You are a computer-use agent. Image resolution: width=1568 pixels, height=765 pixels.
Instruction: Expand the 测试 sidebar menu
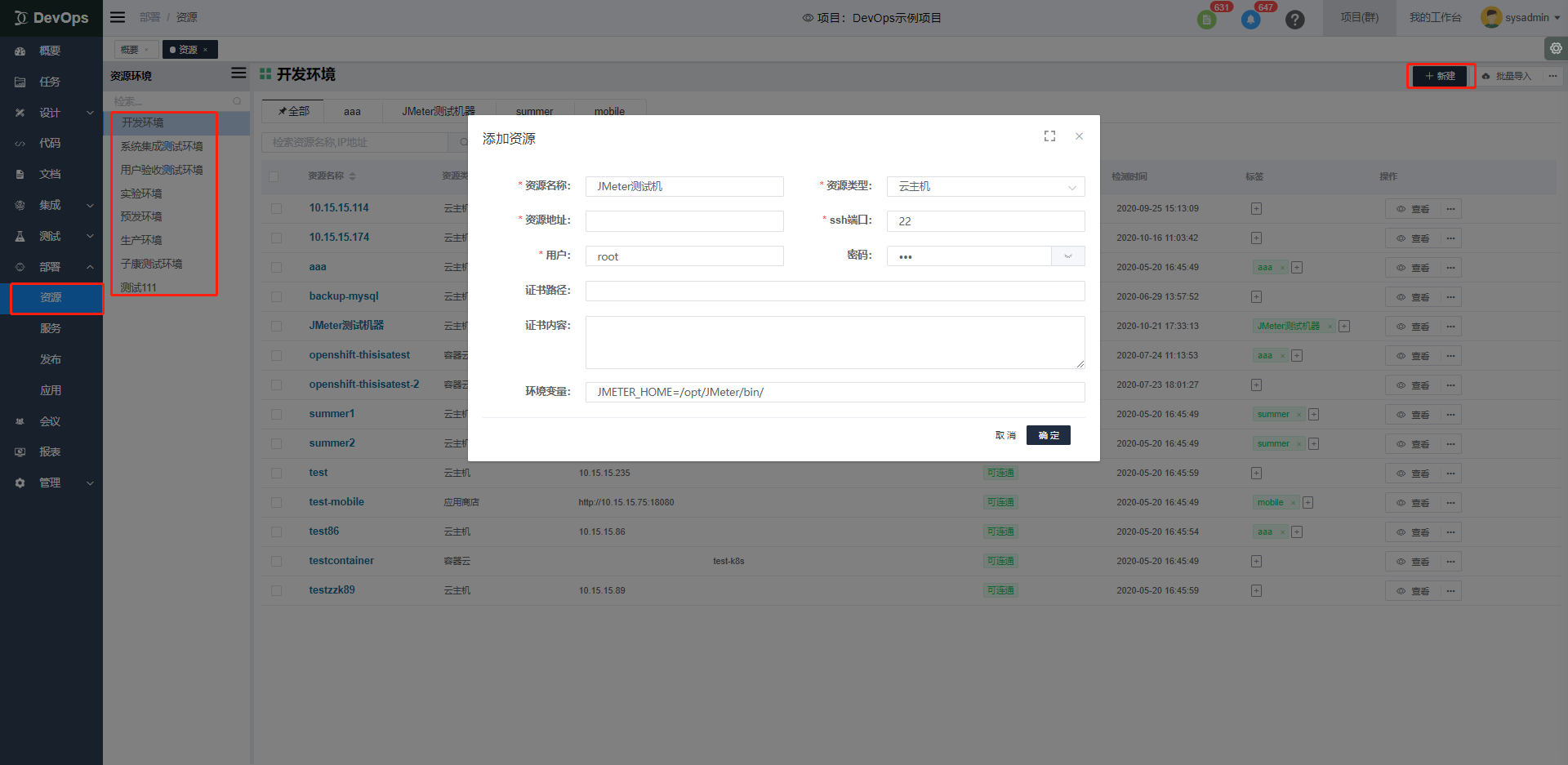(x=51, y=236)
